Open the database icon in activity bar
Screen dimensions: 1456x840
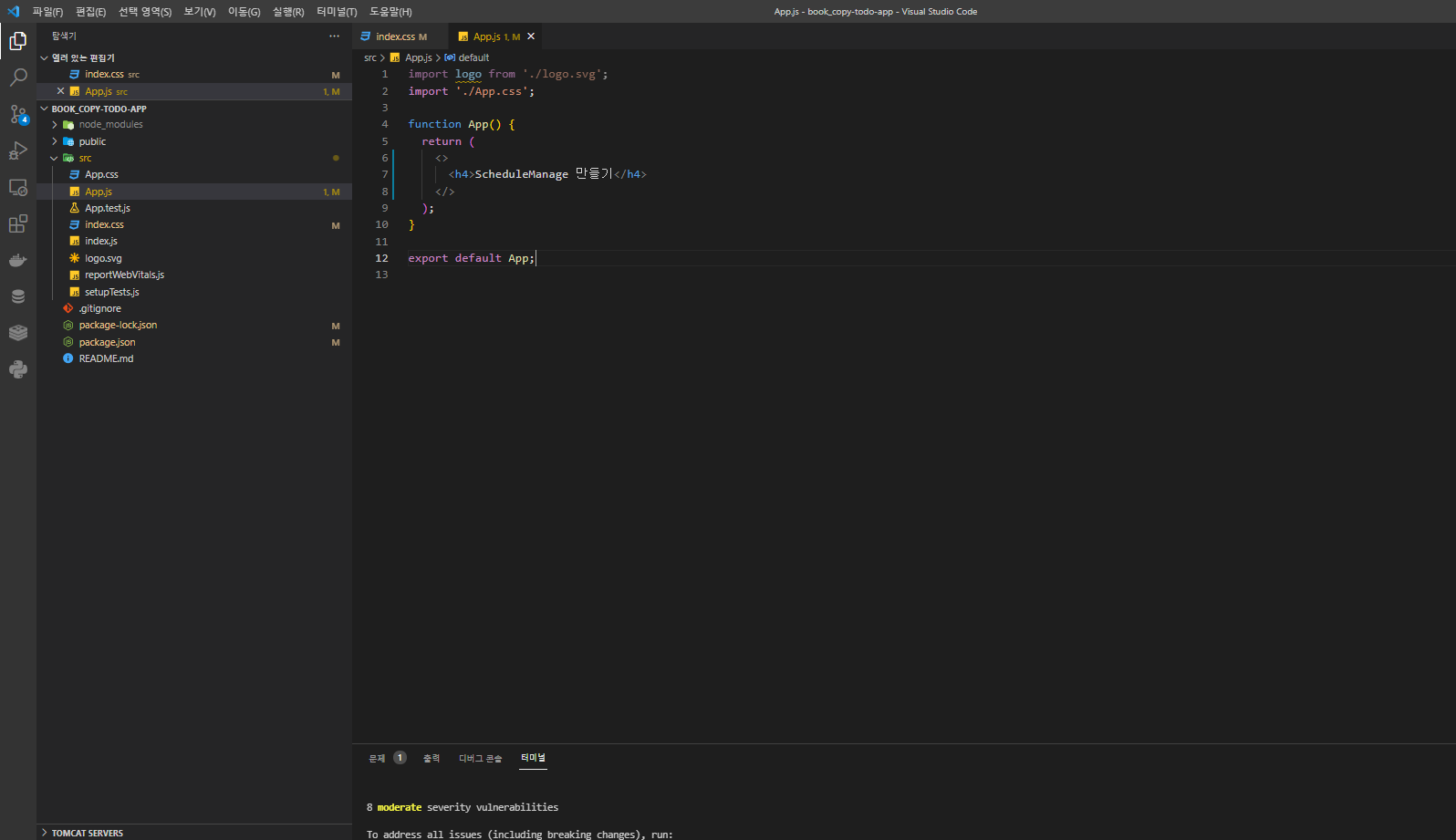pos(18,296)
